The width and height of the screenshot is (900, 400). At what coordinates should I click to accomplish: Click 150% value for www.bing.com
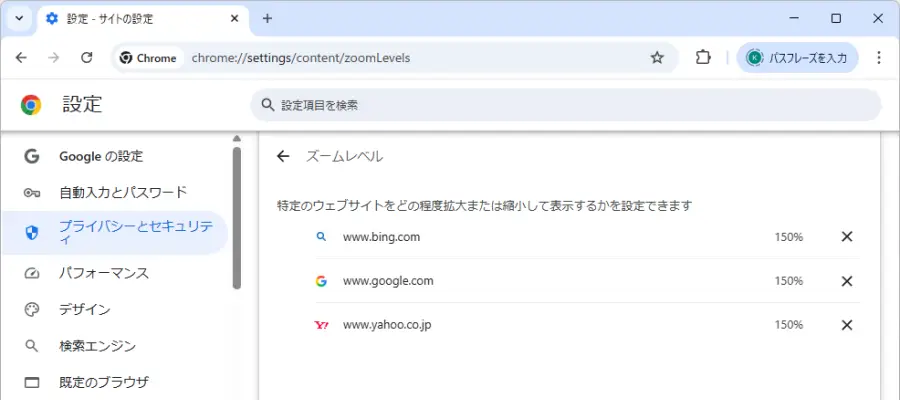click(x=789, y=236)
